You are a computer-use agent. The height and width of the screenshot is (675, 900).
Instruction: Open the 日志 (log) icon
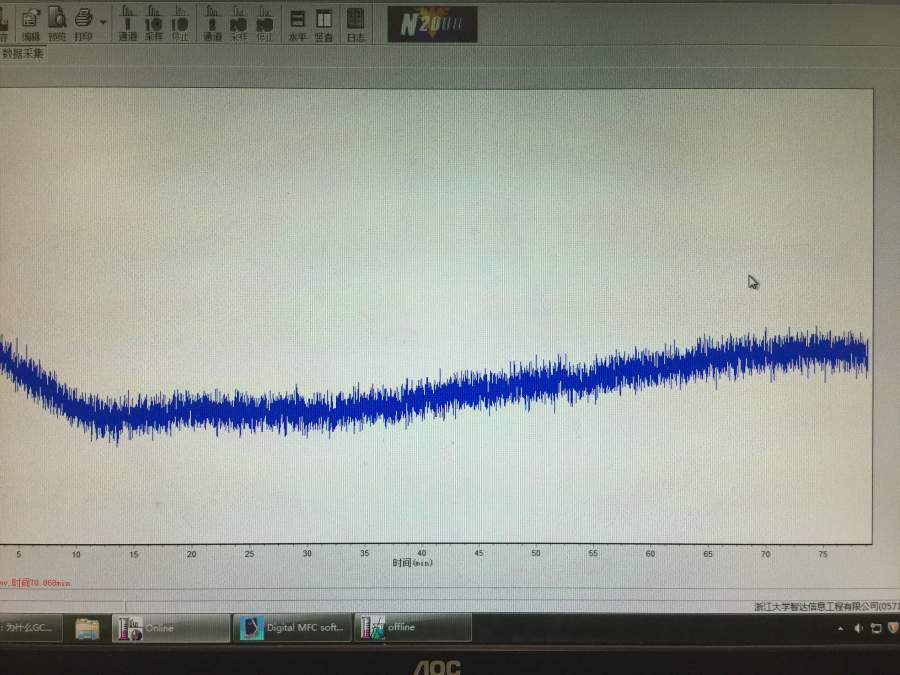[355, 25]
